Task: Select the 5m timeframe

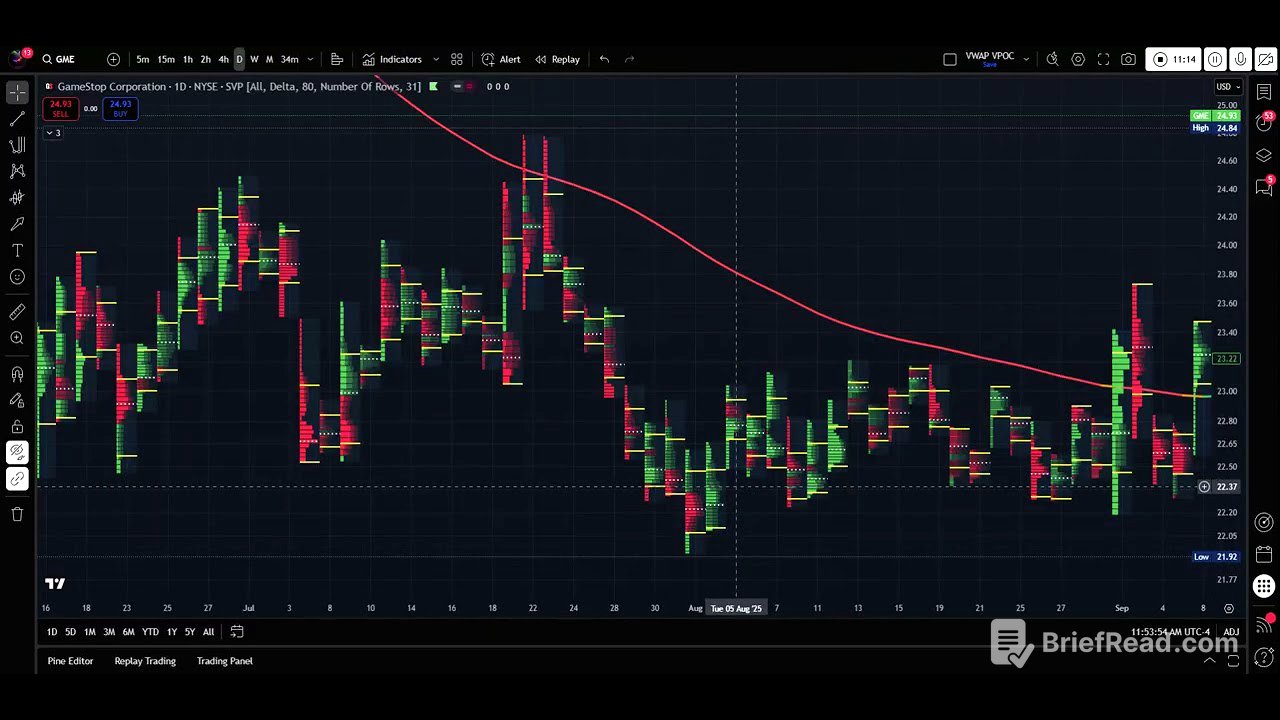Action: coord(143,59)
